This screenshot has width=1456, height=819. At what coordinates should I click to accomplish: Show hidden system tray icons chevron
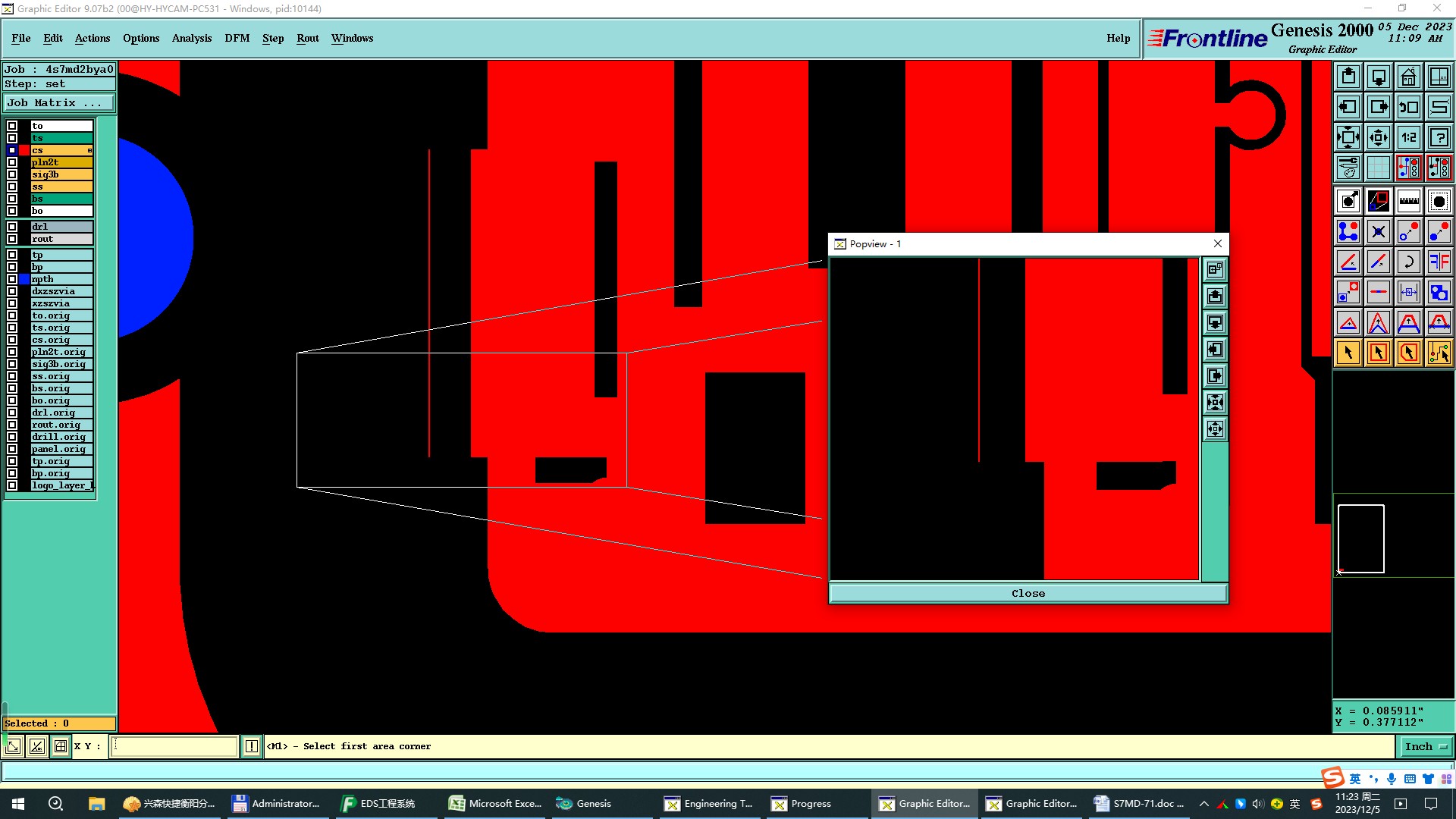(x=1203, y=804)
